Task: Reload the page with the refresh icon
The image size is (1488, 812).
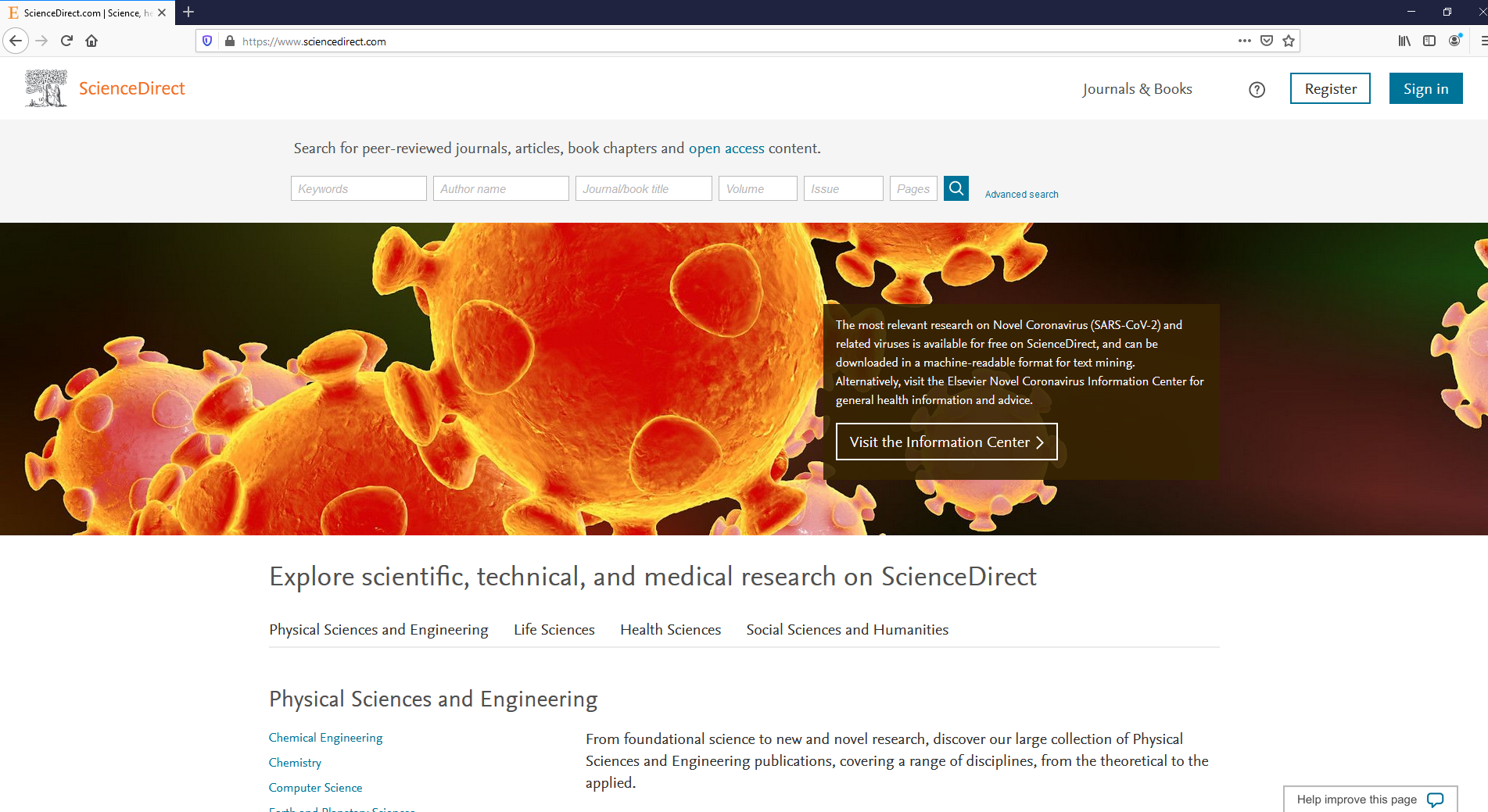Action: coord(66,41)
